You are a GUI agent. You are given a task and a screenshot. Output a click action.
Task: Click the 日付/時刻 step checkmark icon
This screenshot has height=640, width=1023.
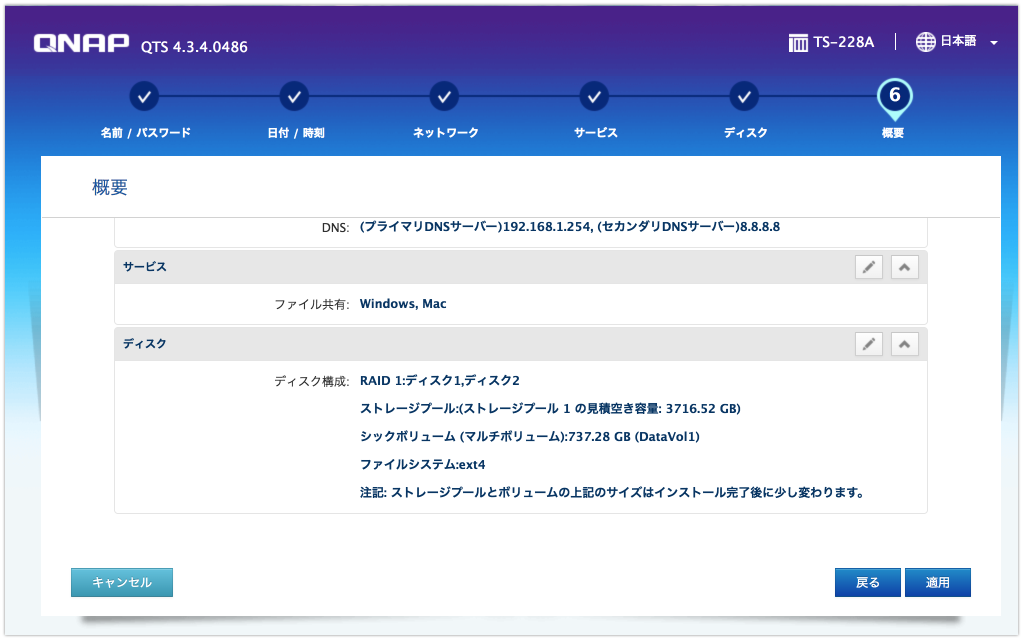[294, 96]
